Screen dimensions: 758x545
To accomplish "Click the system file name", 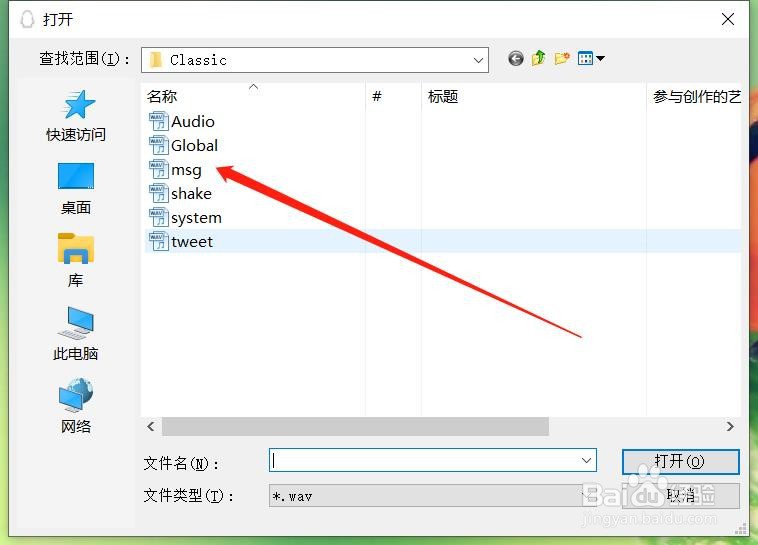I will (x=196, y=218).
